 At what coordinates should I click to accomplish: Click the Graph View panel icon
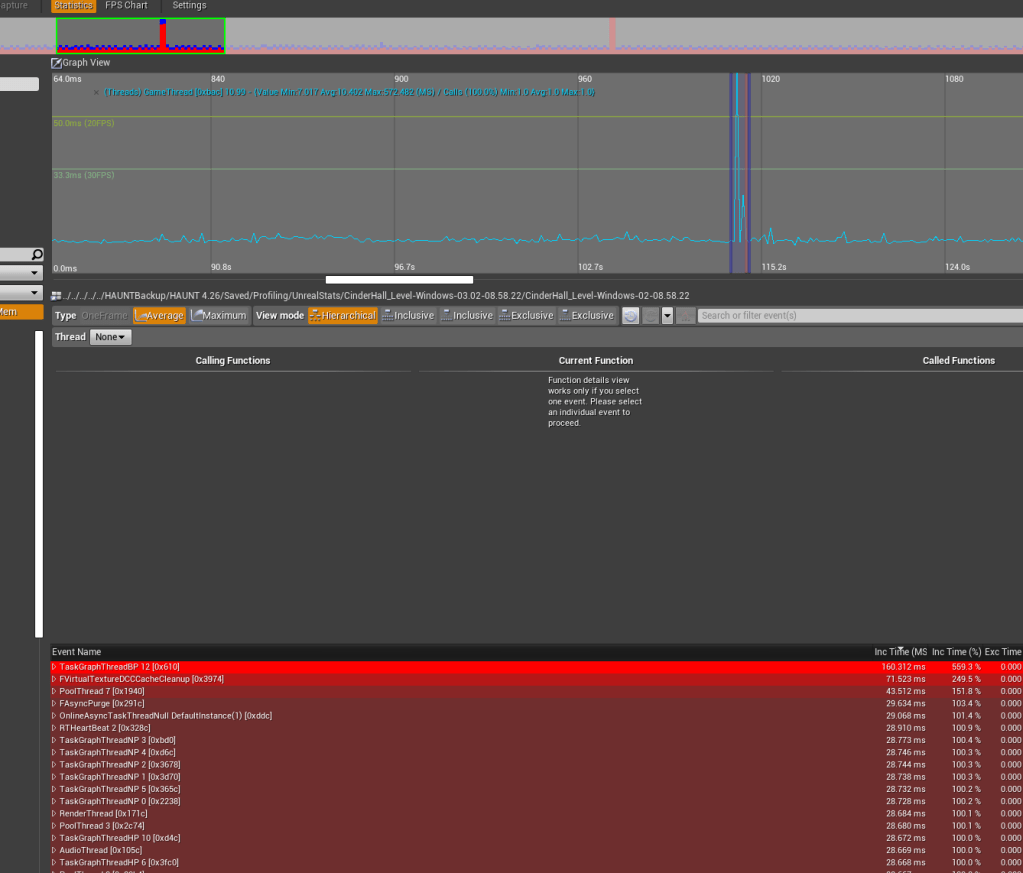[x=57, y=63]
